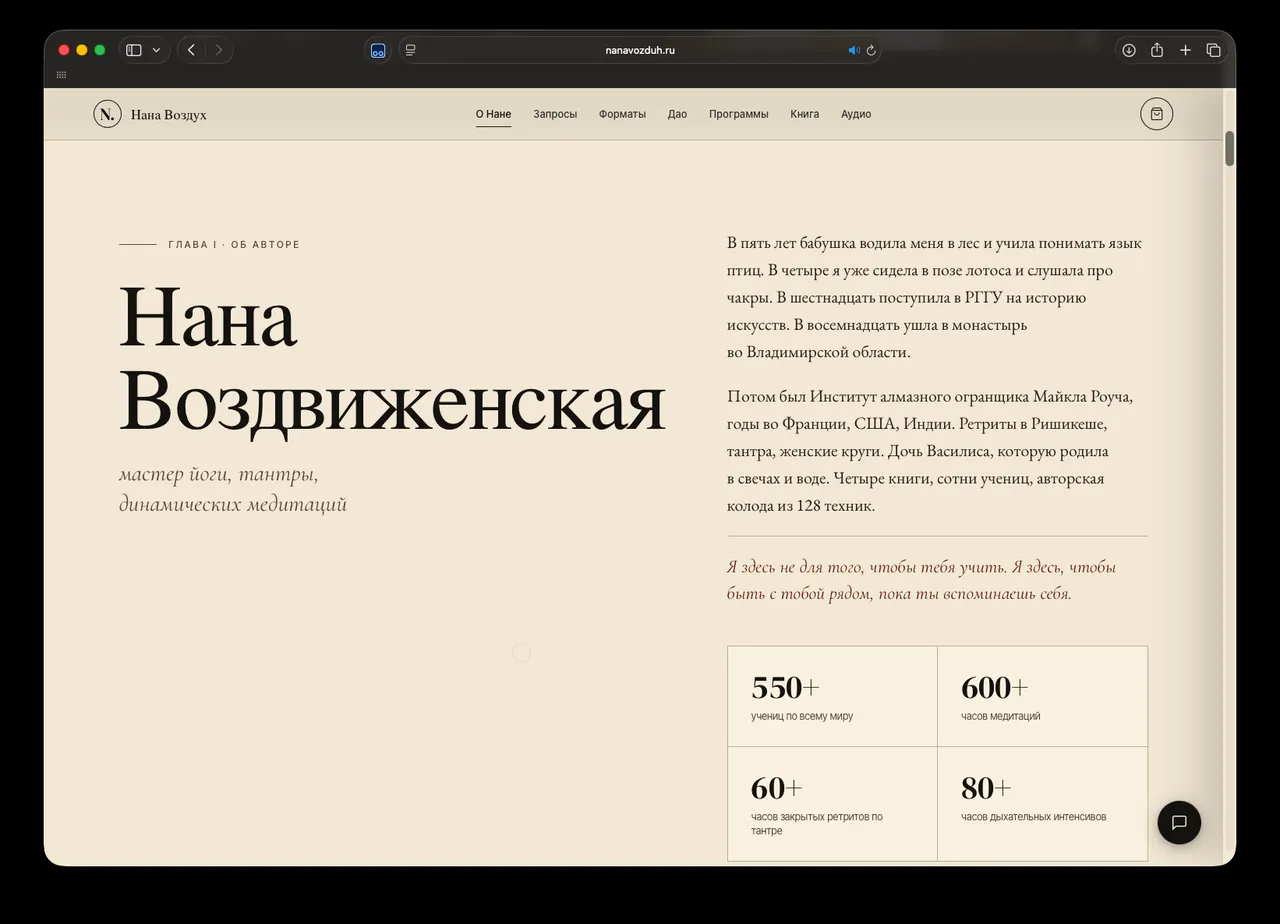Open the Share icon in toolbar
This screenshot has width=1280, height=924.
tap(1157, 50)
